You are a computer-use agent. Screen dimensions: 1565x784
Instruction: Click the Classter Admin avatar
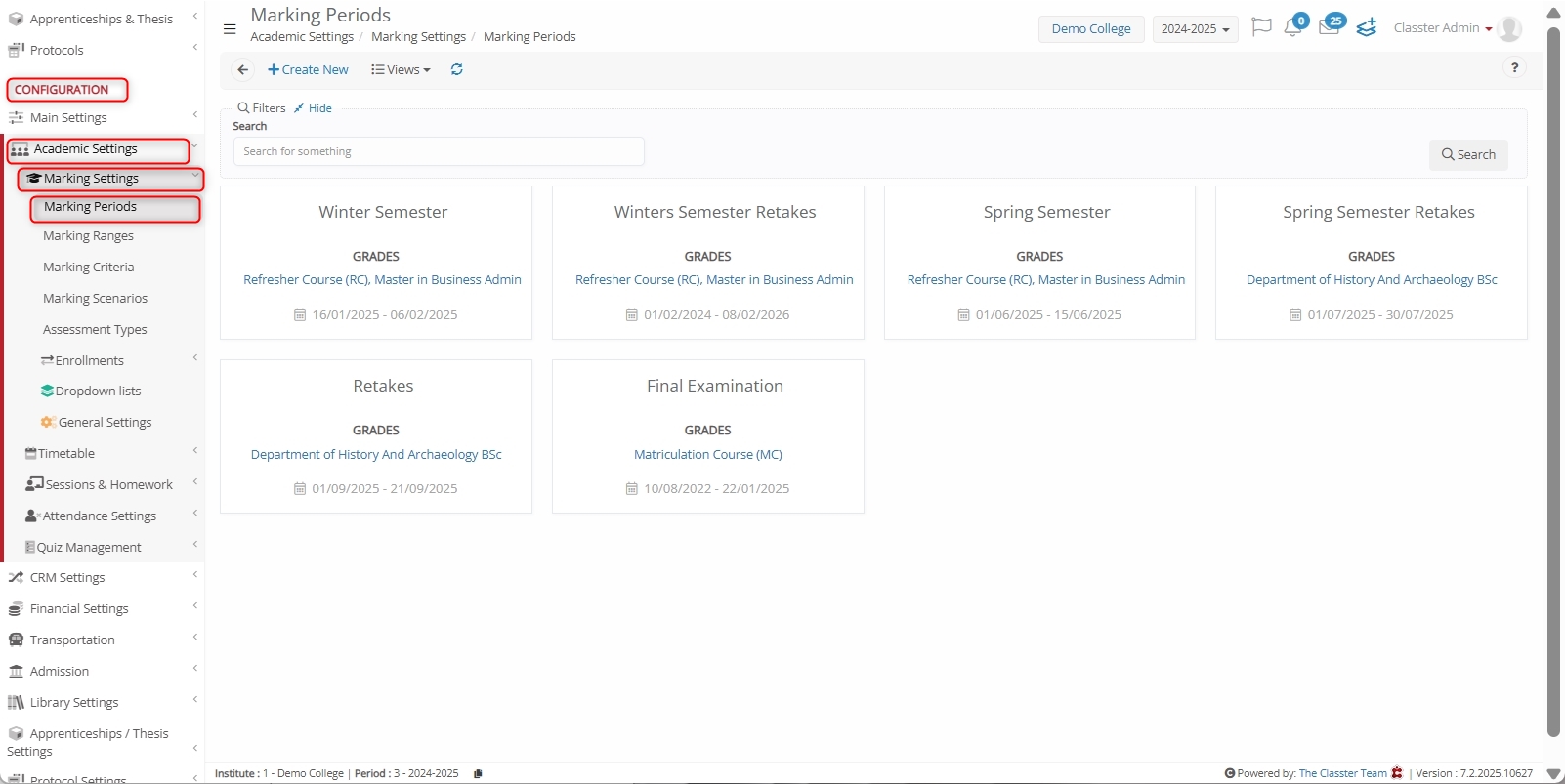tap(1509, 28)
